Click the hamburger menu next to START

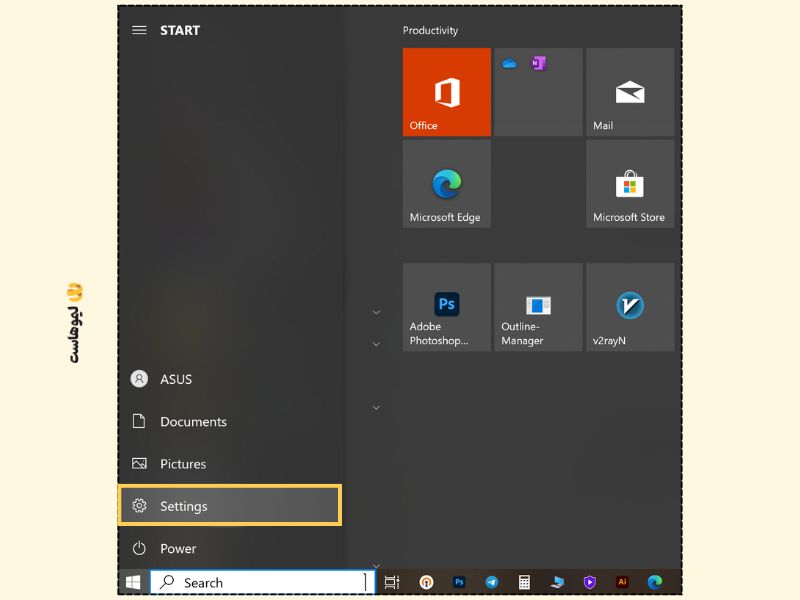click(139, 30)
